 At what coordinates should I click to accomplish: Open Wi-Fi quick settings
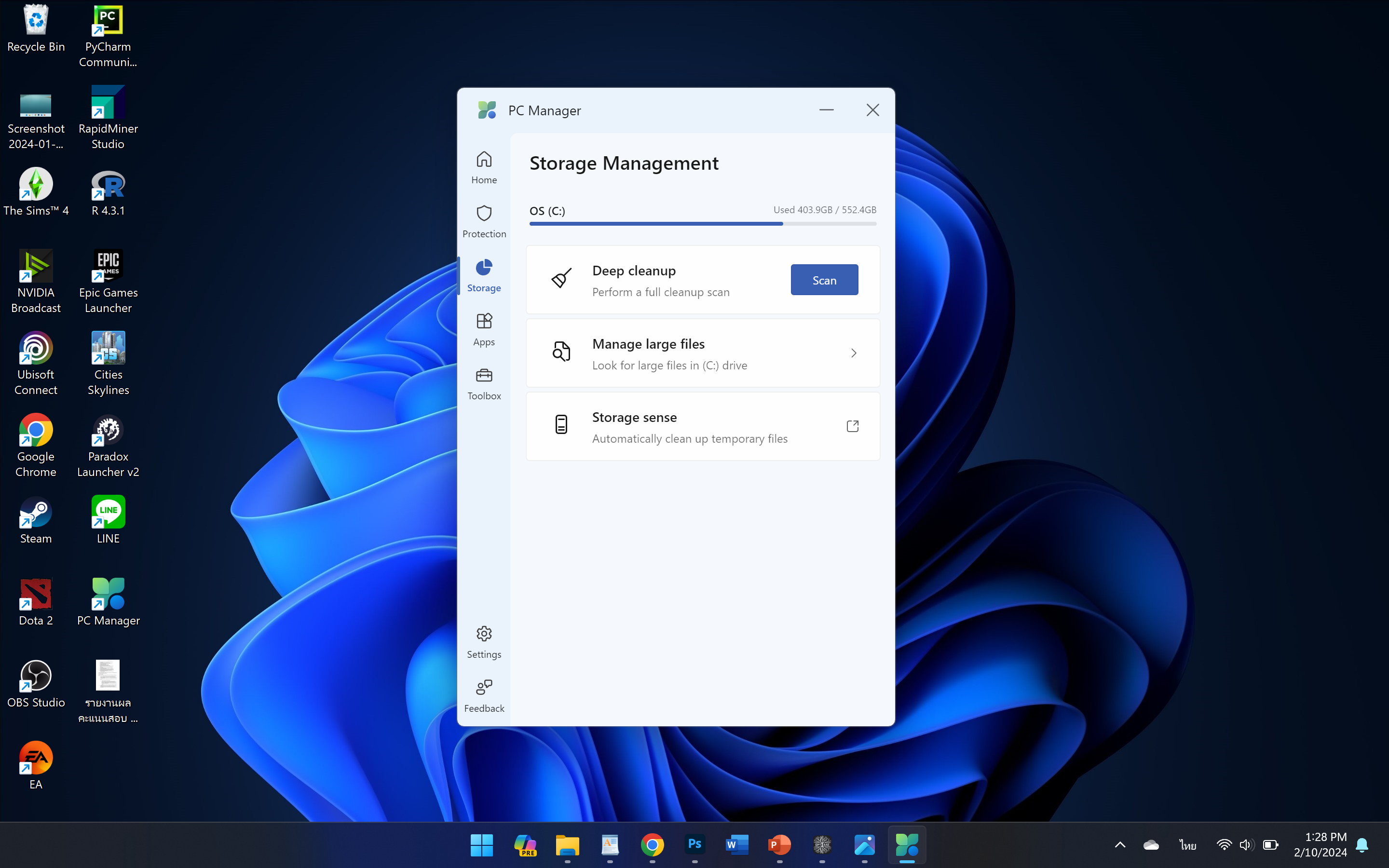click(x=1224, y=844)
